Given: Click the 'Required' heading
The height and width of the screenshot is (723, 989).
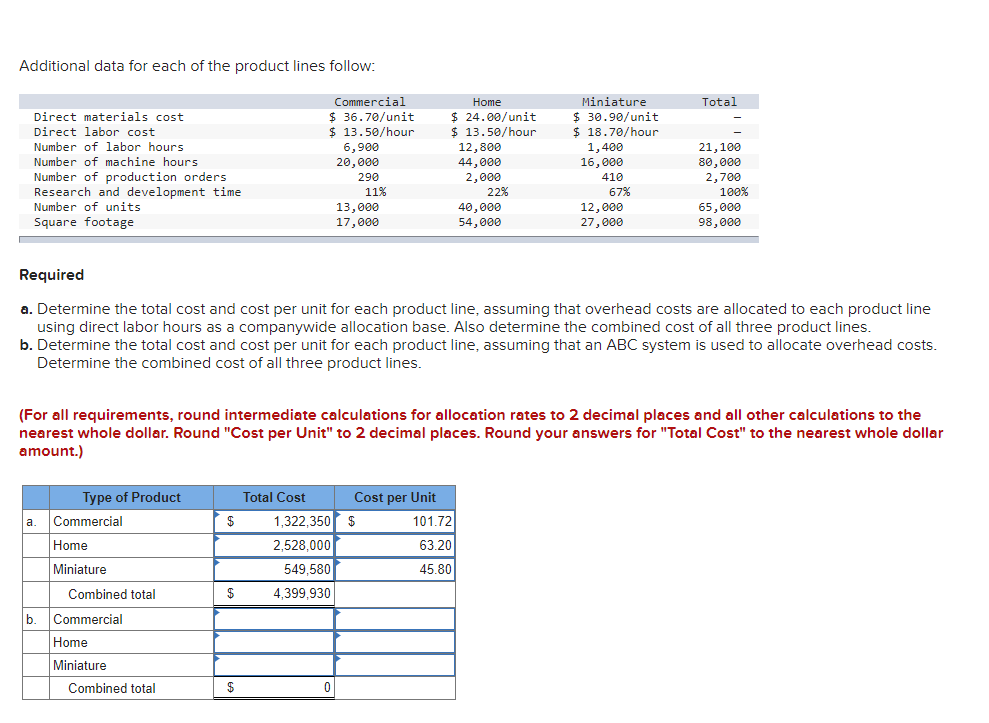Looking at the screenshot, I should [x=51, y=274].
